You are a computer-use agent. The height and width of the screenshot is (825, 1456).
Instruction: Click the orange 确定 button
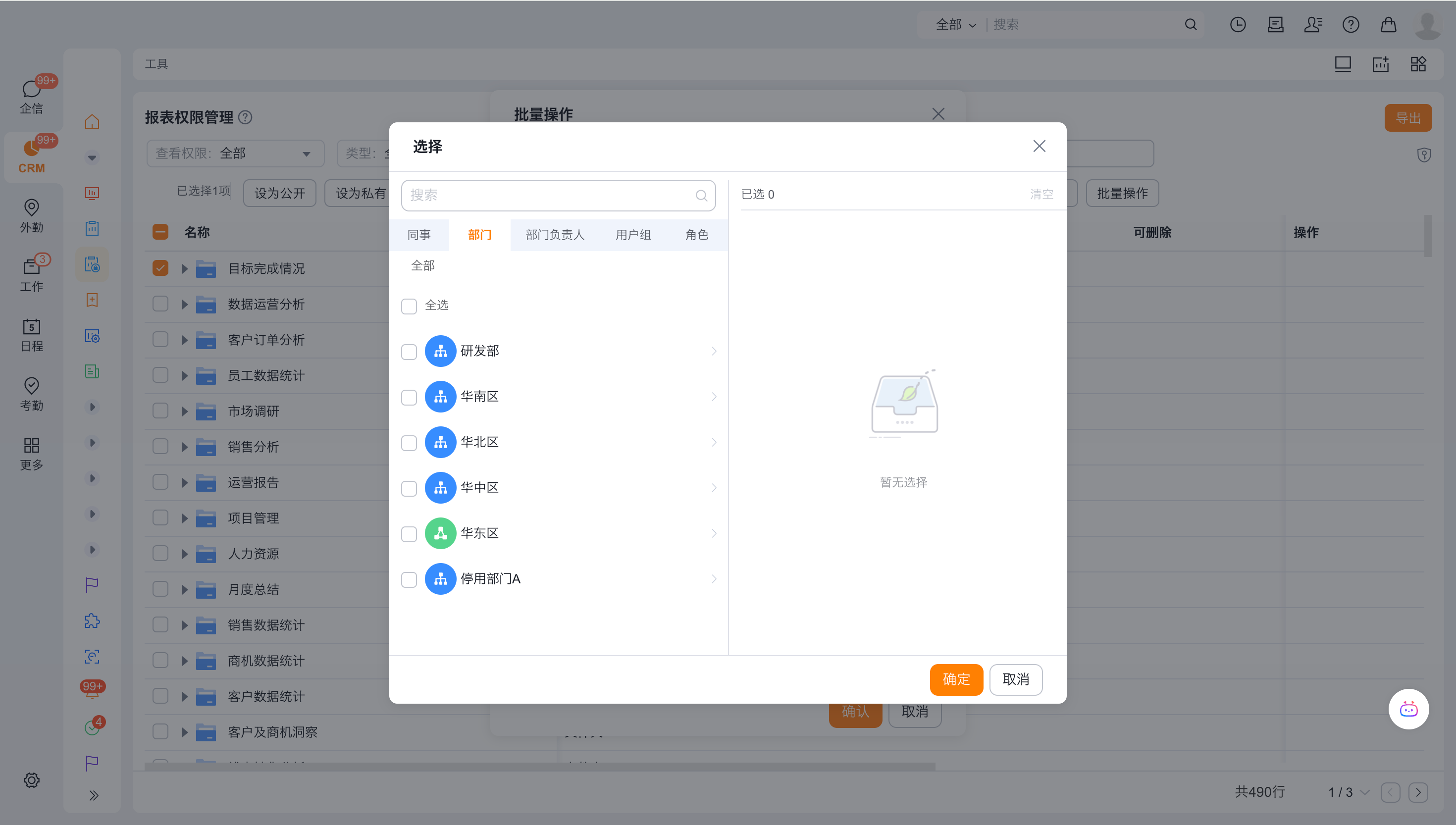(956, 679)
